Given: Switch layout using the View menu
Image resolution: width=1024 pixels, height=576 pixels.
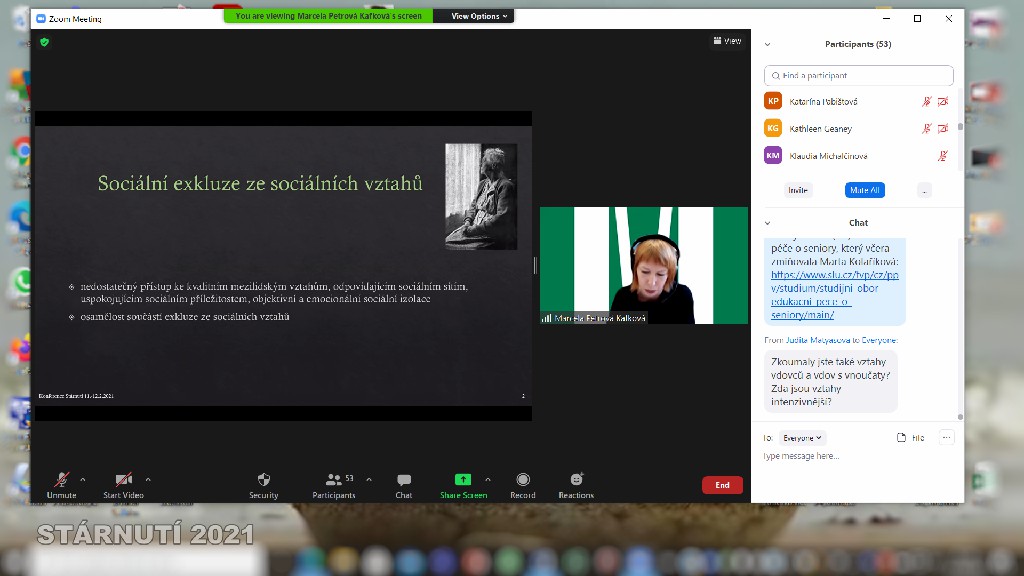Looking at the screenshot, I should [x=727, y=41].
